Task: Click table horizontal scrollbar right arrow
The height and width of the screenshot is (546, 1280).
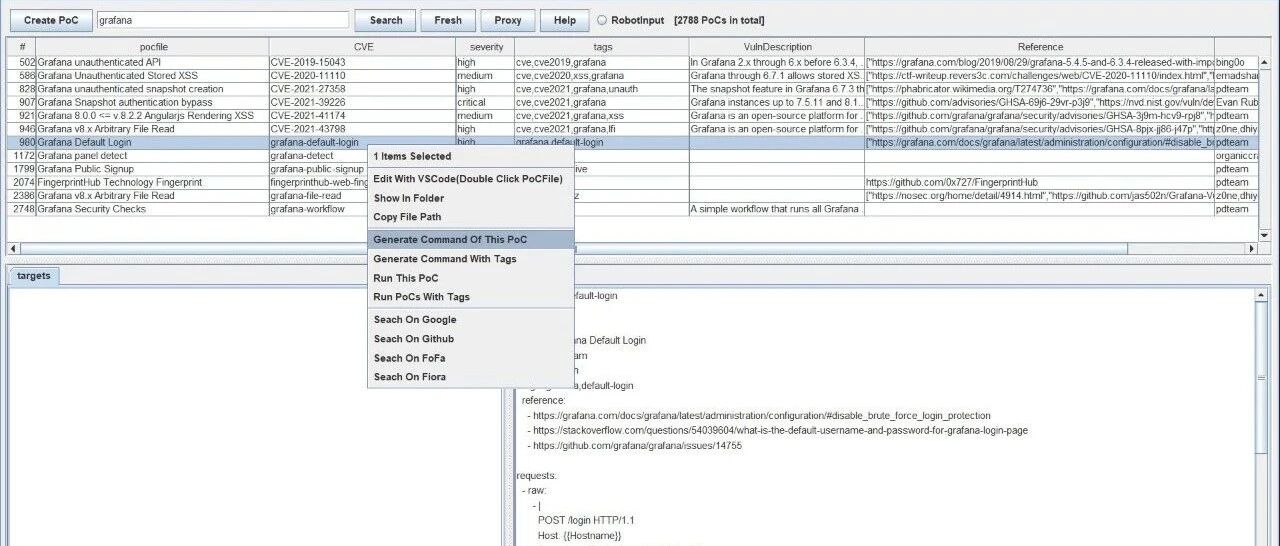Action: 1250,248
